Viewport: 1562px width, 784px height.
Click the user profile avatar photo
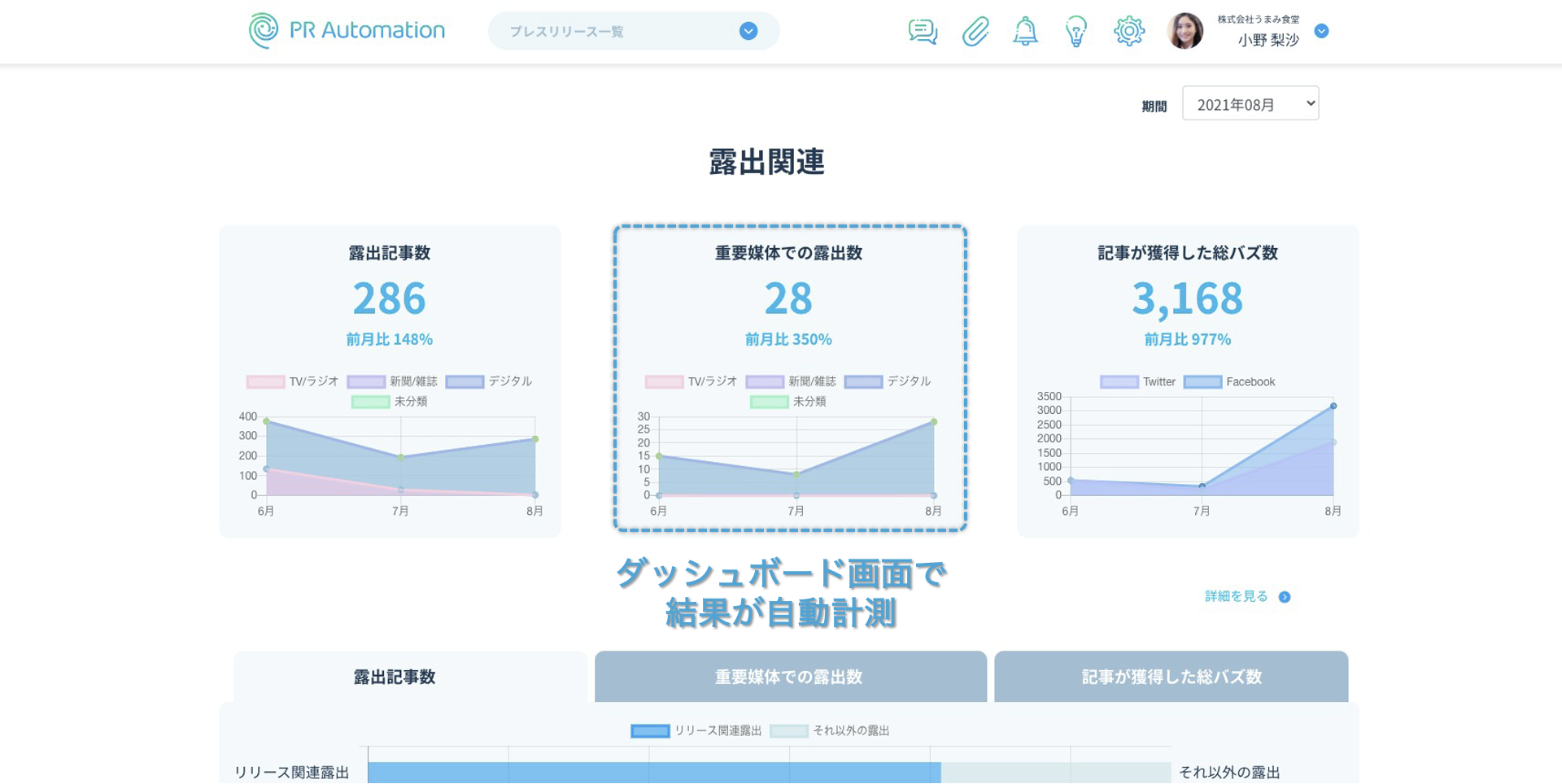[x=1185, y=32]
